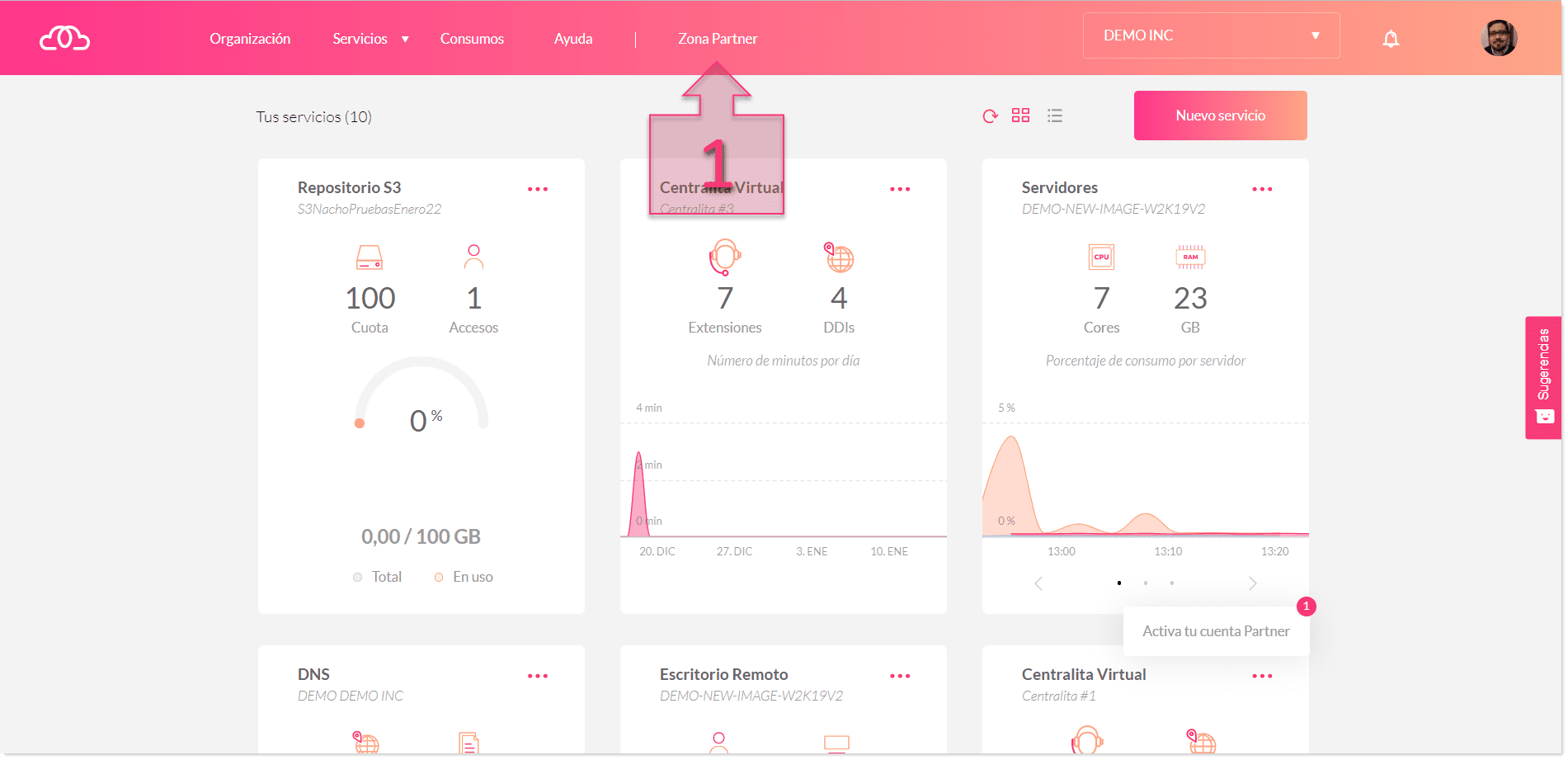The width and height of the screenshot is (1568, 760).
Task: Click 'S3NachoPruebasEnero22' subtitle
Action: coord(370,209)
